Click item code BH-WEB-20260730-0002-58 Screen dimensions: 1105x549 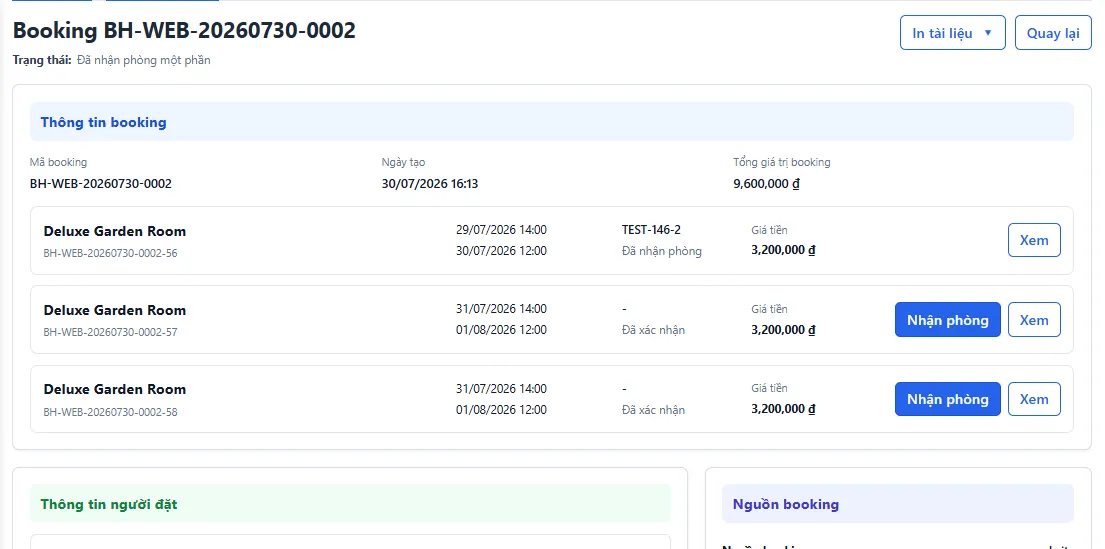(x=111, y=411)
